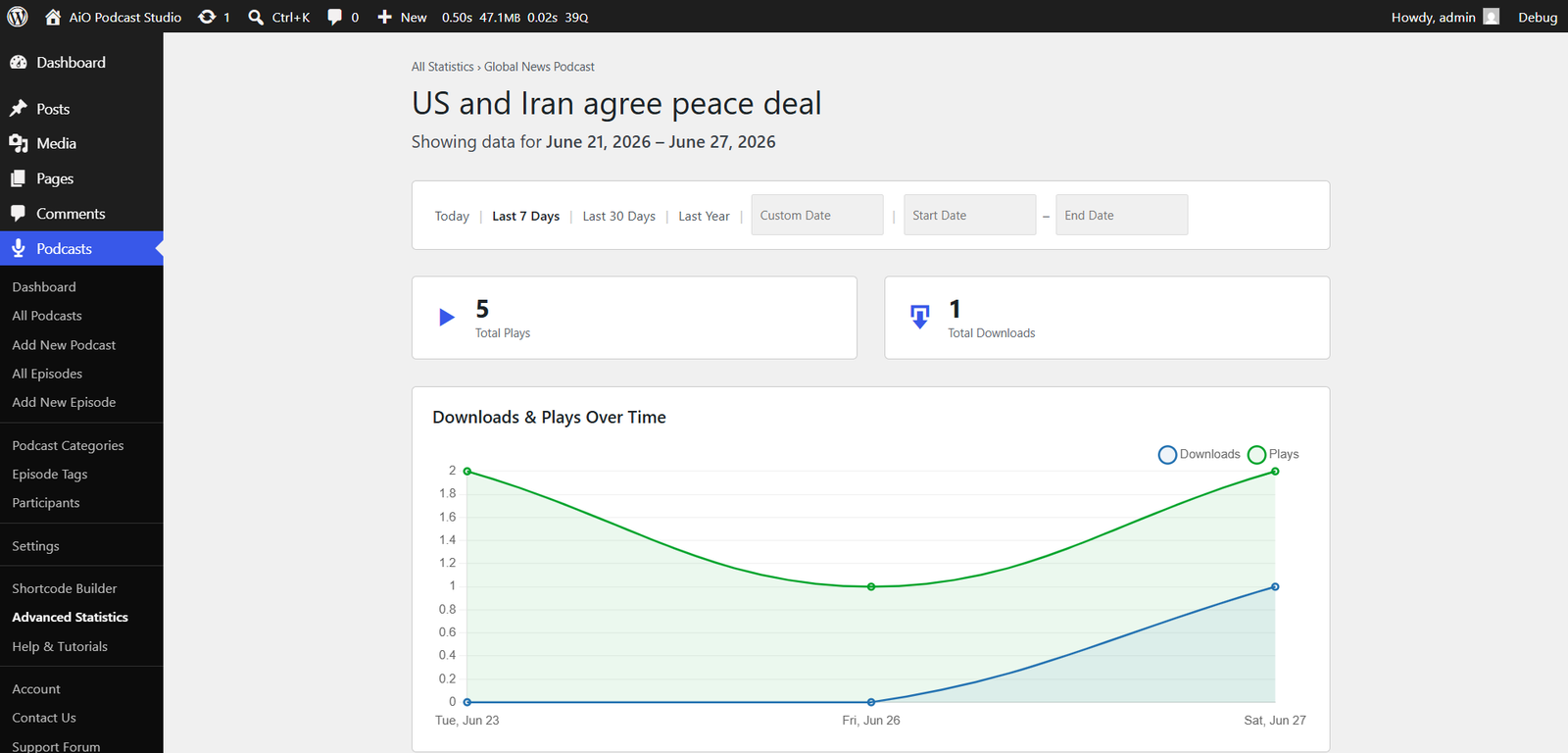Click the WordPress logo icon
Image resolution: width=1568 pixels, height=753 pixels.
click(18, 17)
